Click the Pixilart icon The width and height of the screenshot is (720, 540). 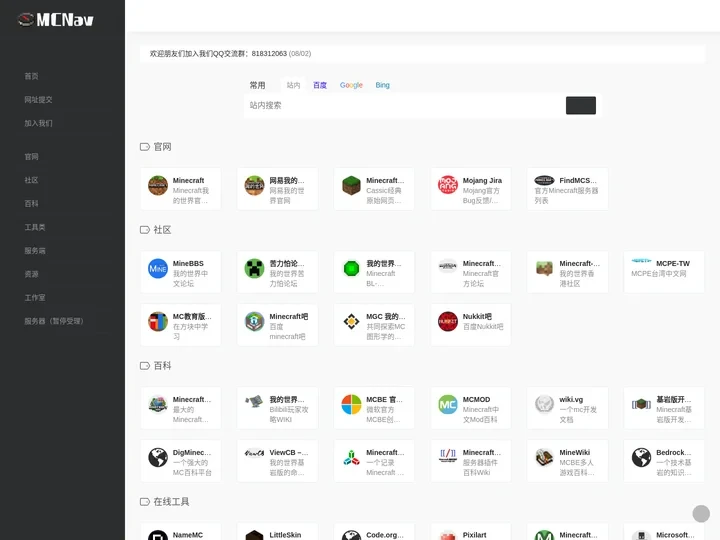tap(448, 535)
